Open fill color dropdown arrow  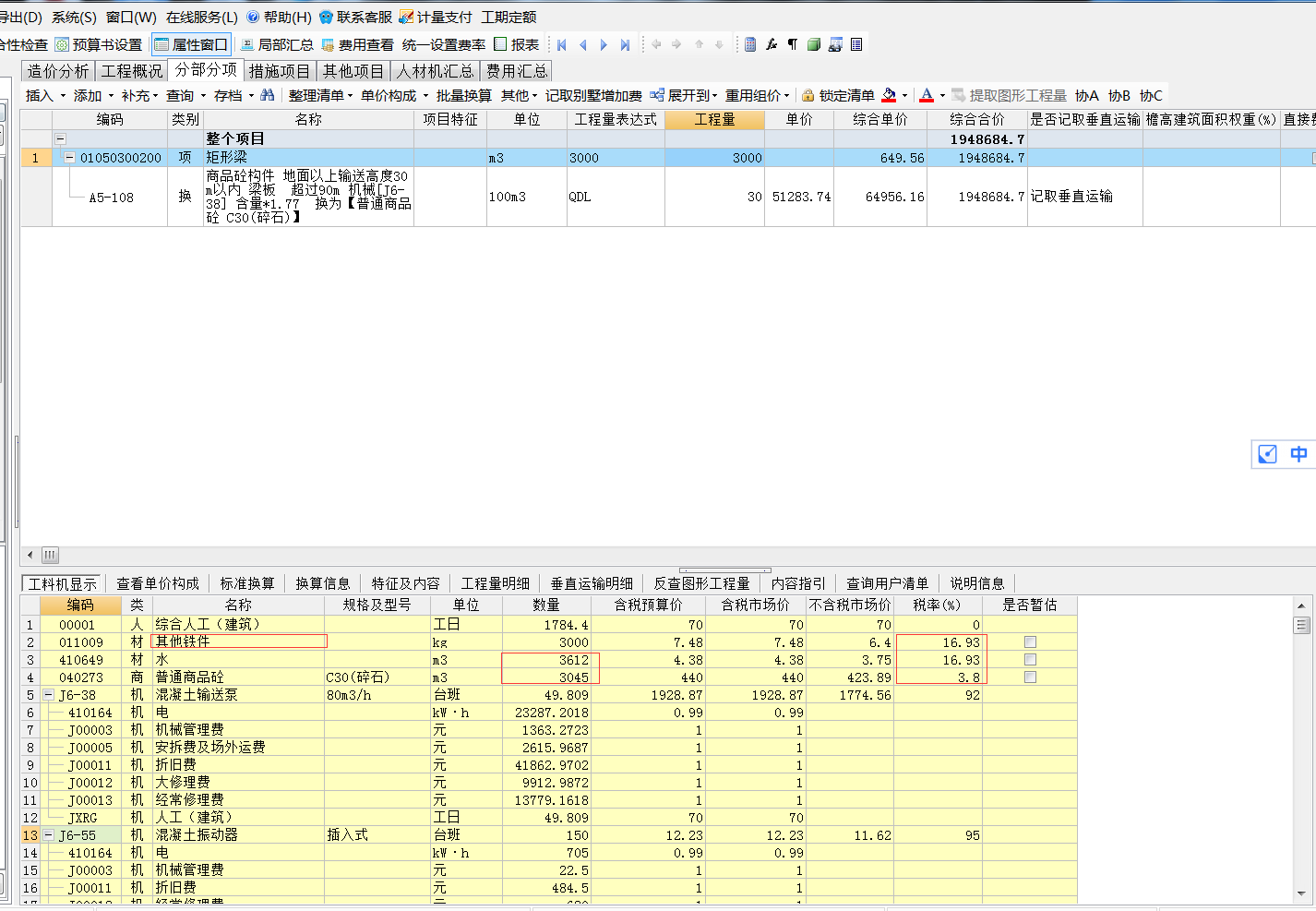(904, 95)
